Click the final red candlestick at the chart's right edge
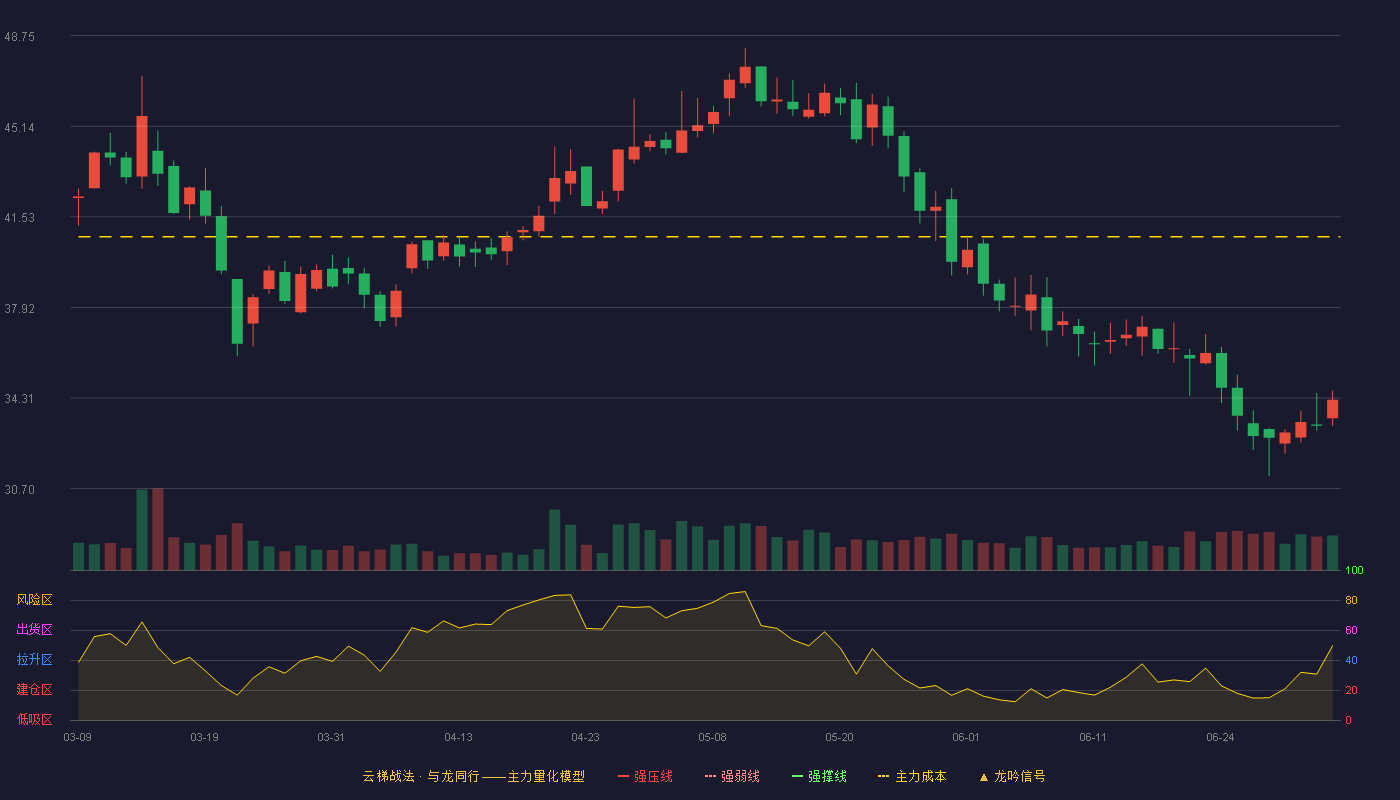1400x800 pixels. click(1332, 408)
